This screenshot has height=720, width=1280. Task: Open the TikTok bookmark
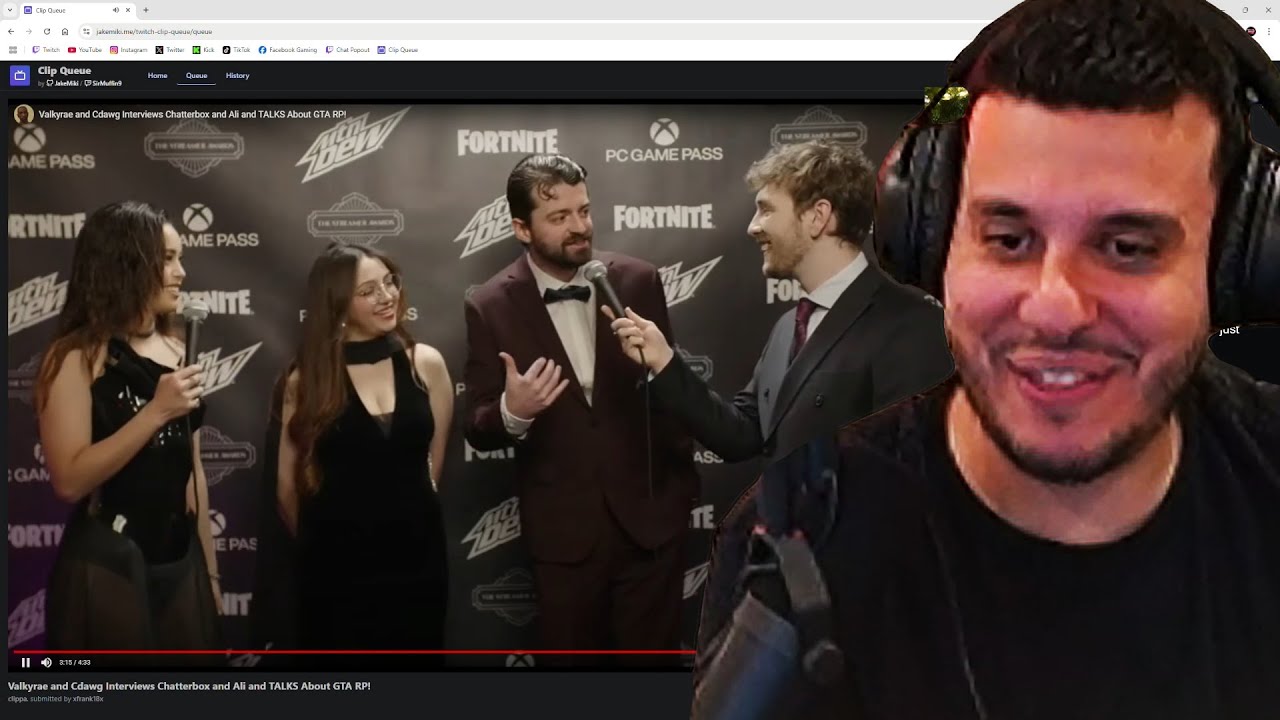tap(237, 49)
